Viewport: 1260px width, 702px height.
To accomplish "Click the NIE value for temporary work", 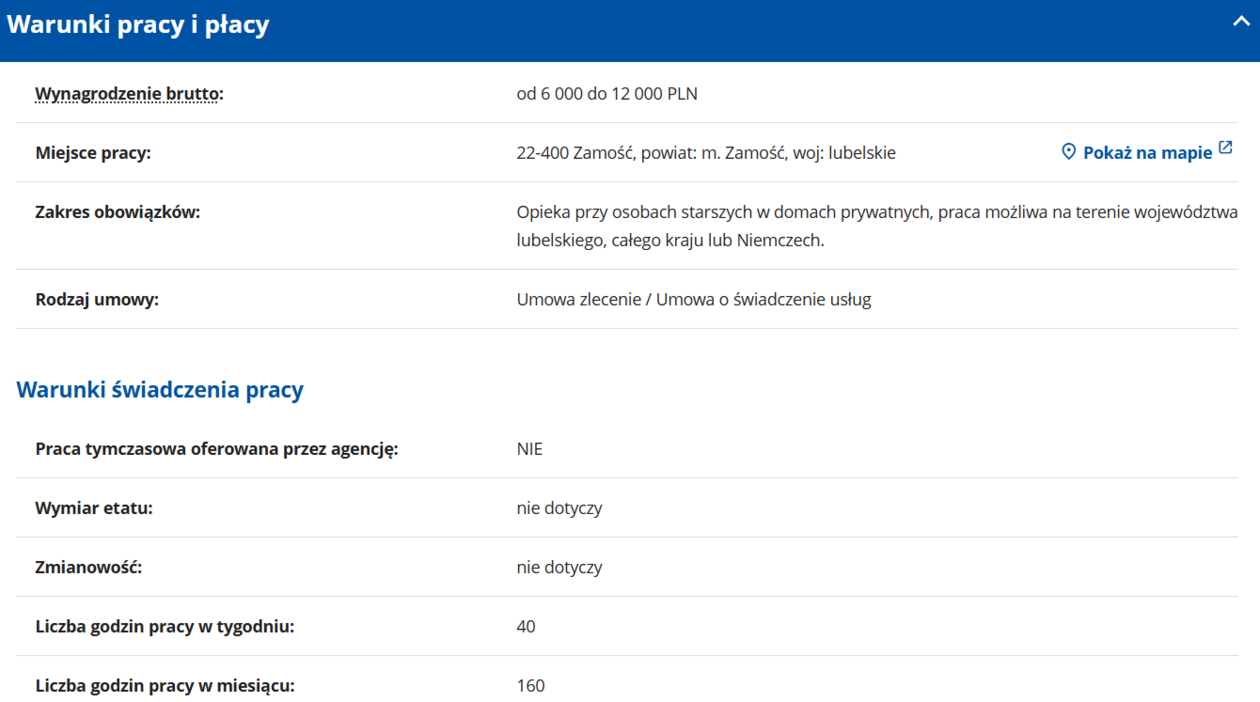I will pos(529,449).
